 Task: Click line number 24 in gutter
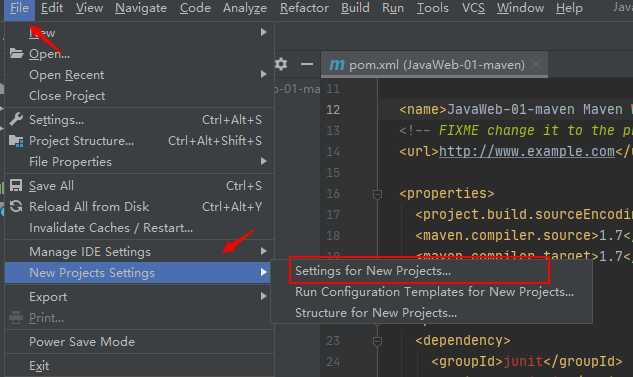[x=333, y=362]
